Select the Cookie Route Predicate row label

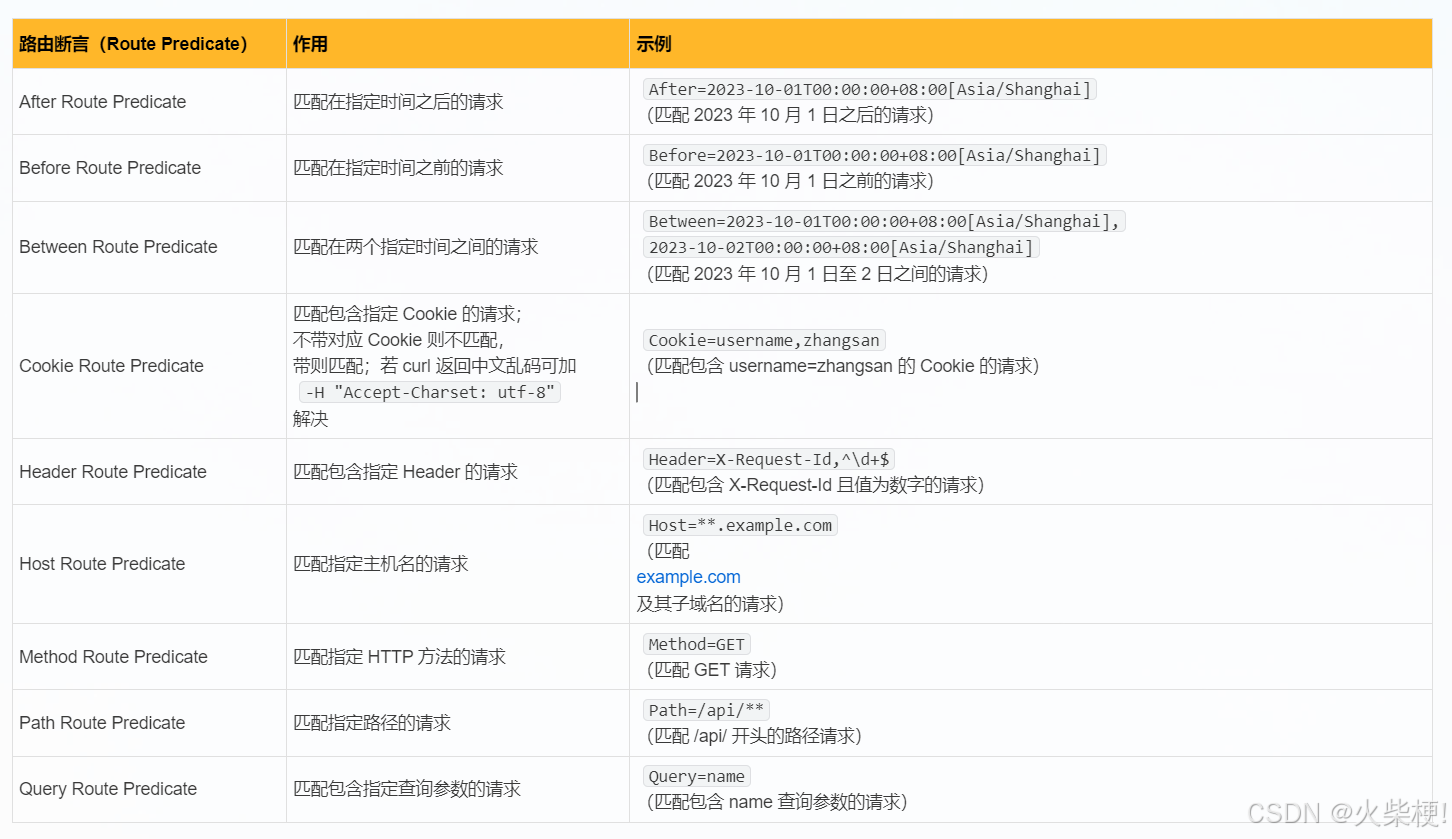tap(111, 365)
